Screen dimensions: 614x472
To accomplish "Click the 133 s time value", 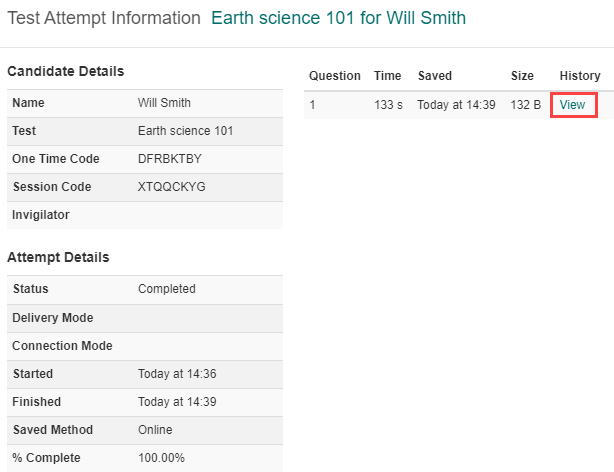I will coord(388,104).
